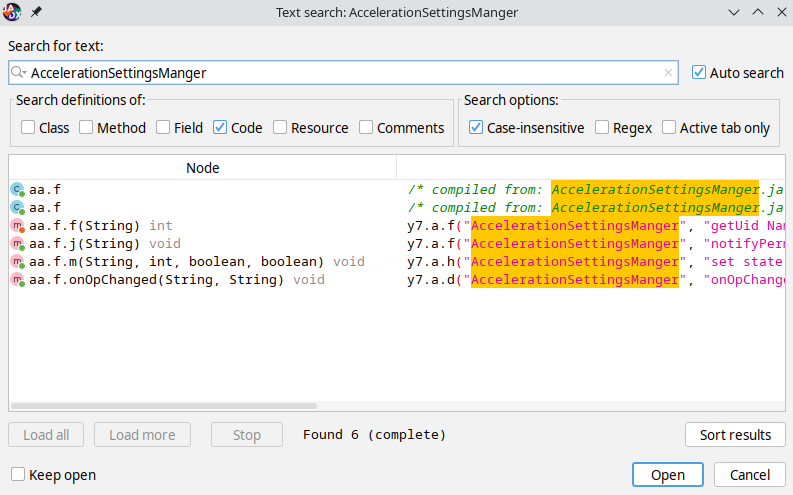Click the window up-chevron maximize button
Viewport: 793px width, 495px height.
coord(758,12)
